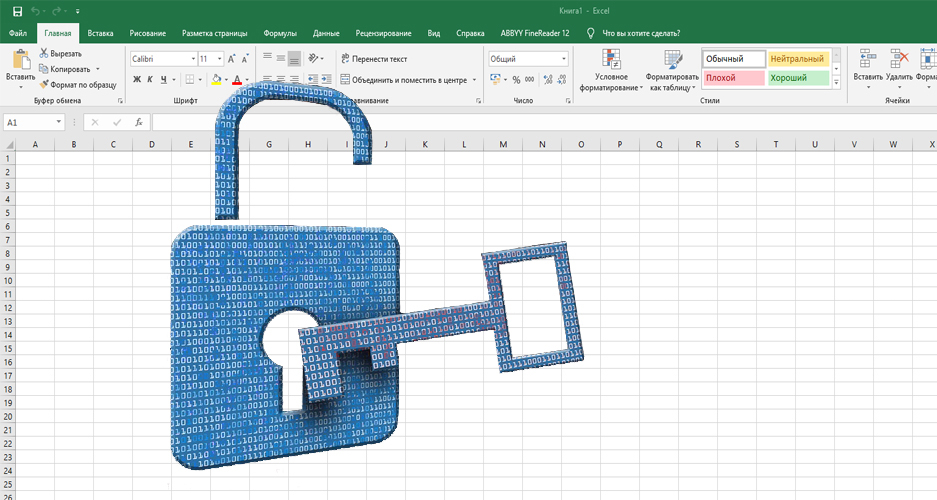Expand font color dropdown arrow

(247, 79)
